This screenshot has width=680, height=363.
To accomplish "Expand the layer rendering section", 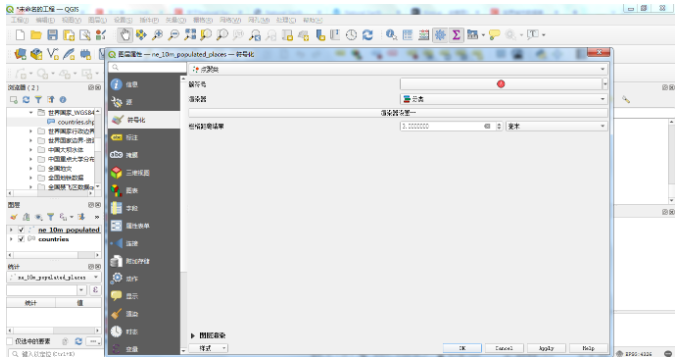I will [193, 336].
